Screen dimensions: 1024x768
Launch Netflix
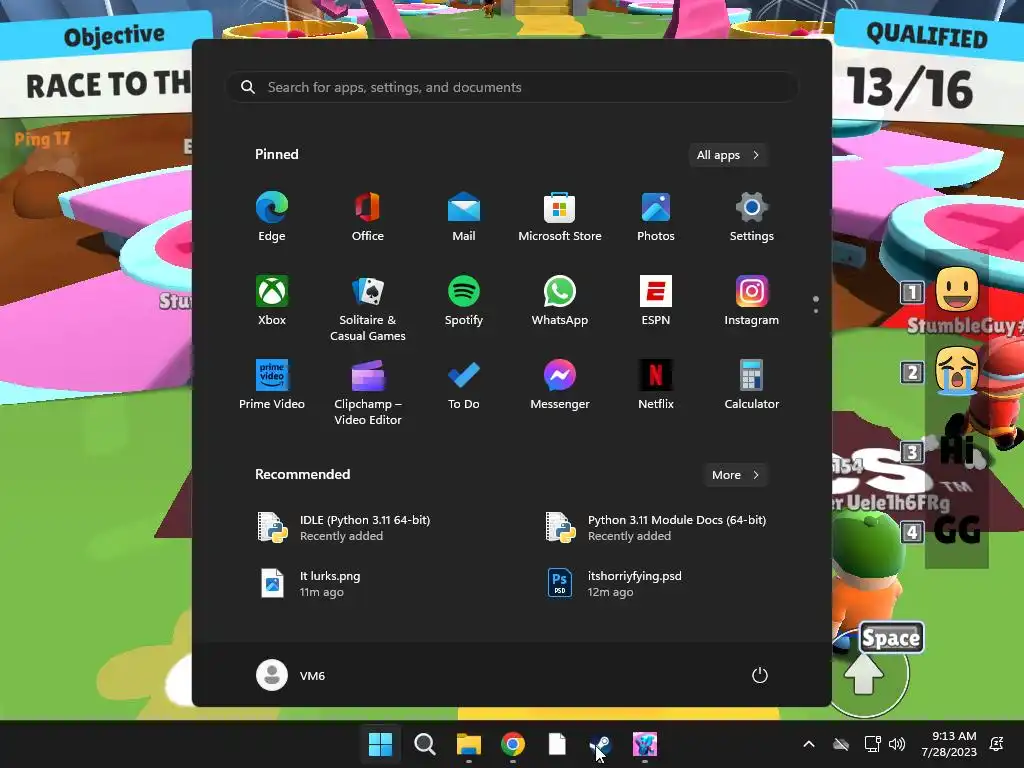point(656,385)
